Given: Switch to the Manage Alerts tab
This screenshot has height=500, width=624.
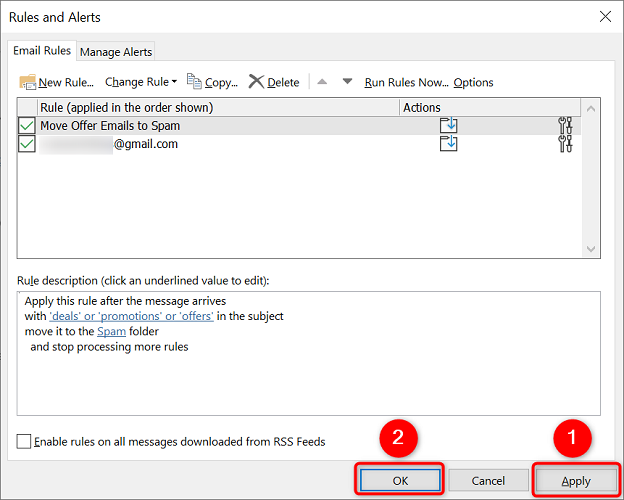Looking at the screenshot, I should (116, 52).
